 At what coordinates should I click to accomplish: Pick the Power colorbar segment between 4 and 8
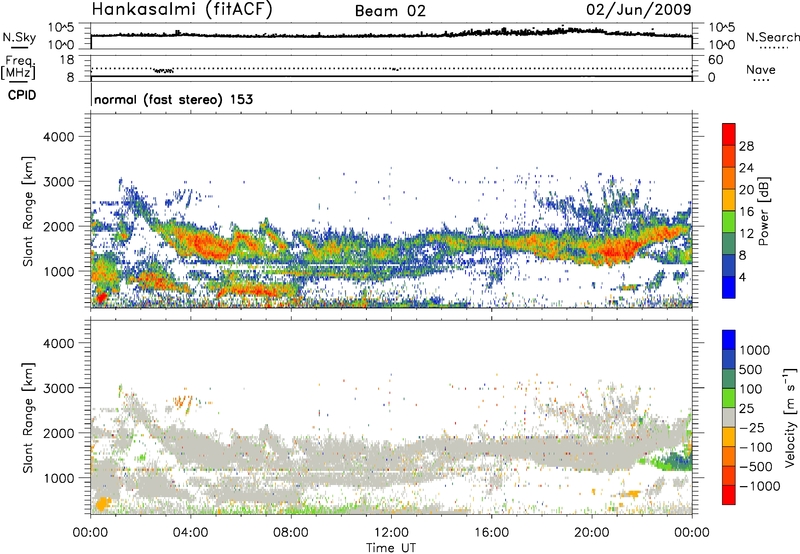729,265
